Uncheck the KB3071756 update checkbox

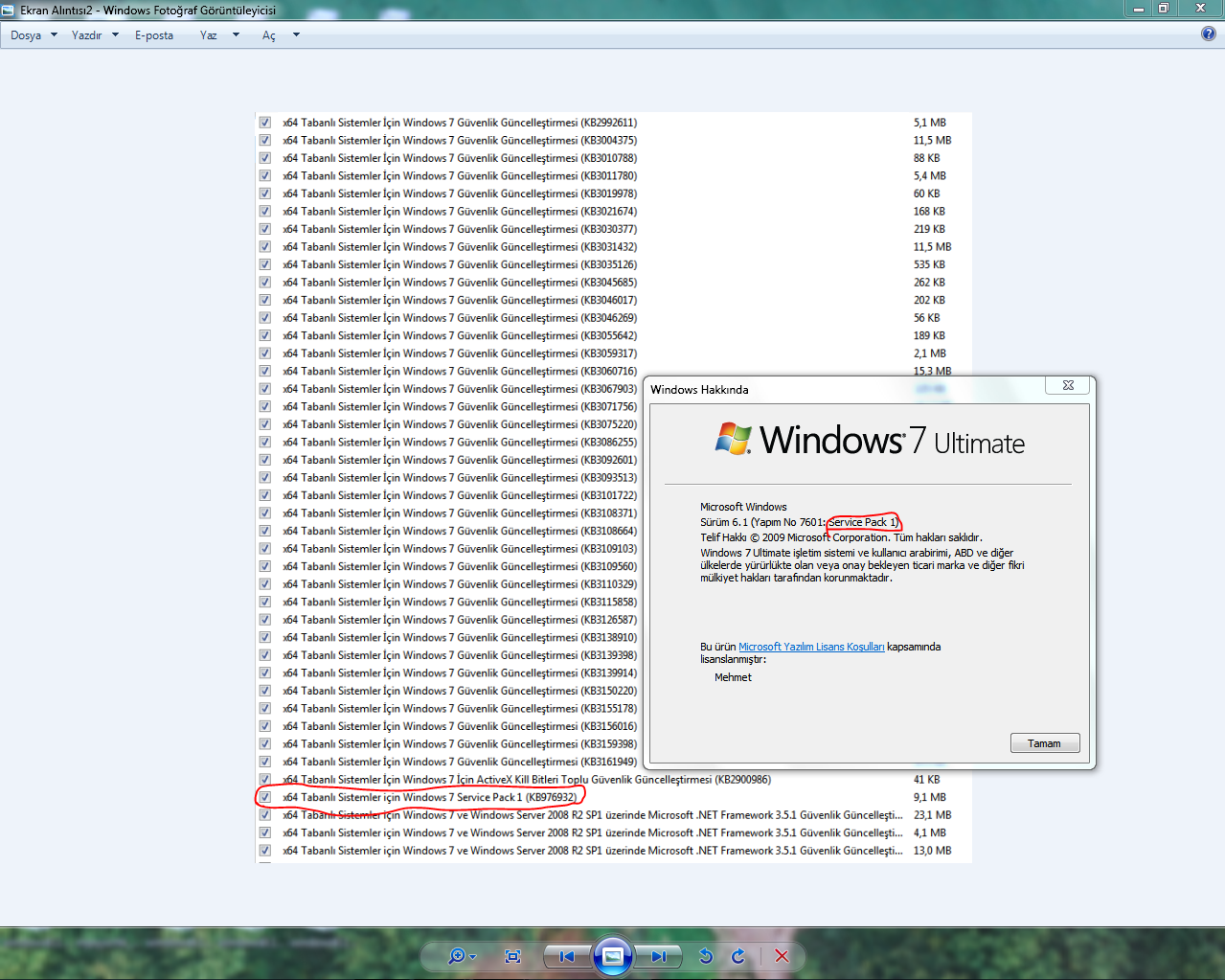click(x=264, y=406)
